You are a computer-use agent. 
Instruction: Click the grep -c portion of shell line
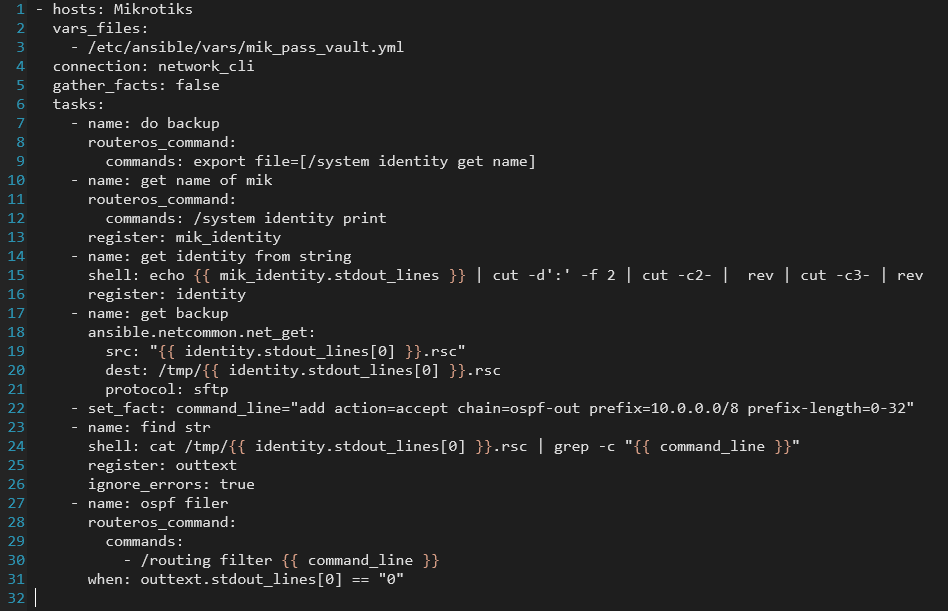584,447
